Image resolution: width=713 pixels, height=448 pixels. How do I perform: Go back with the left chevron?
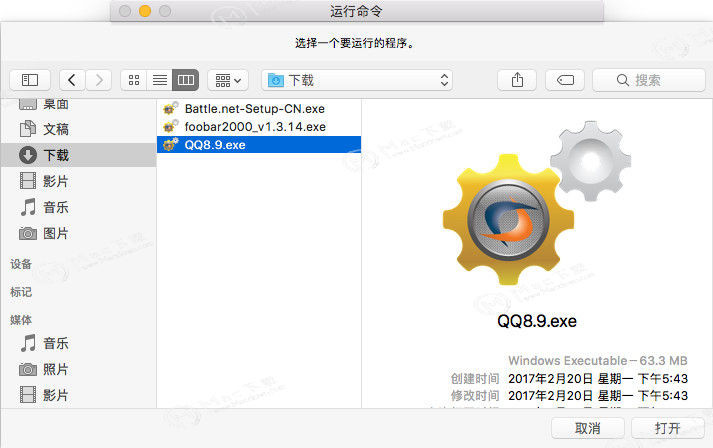(72, 80)
